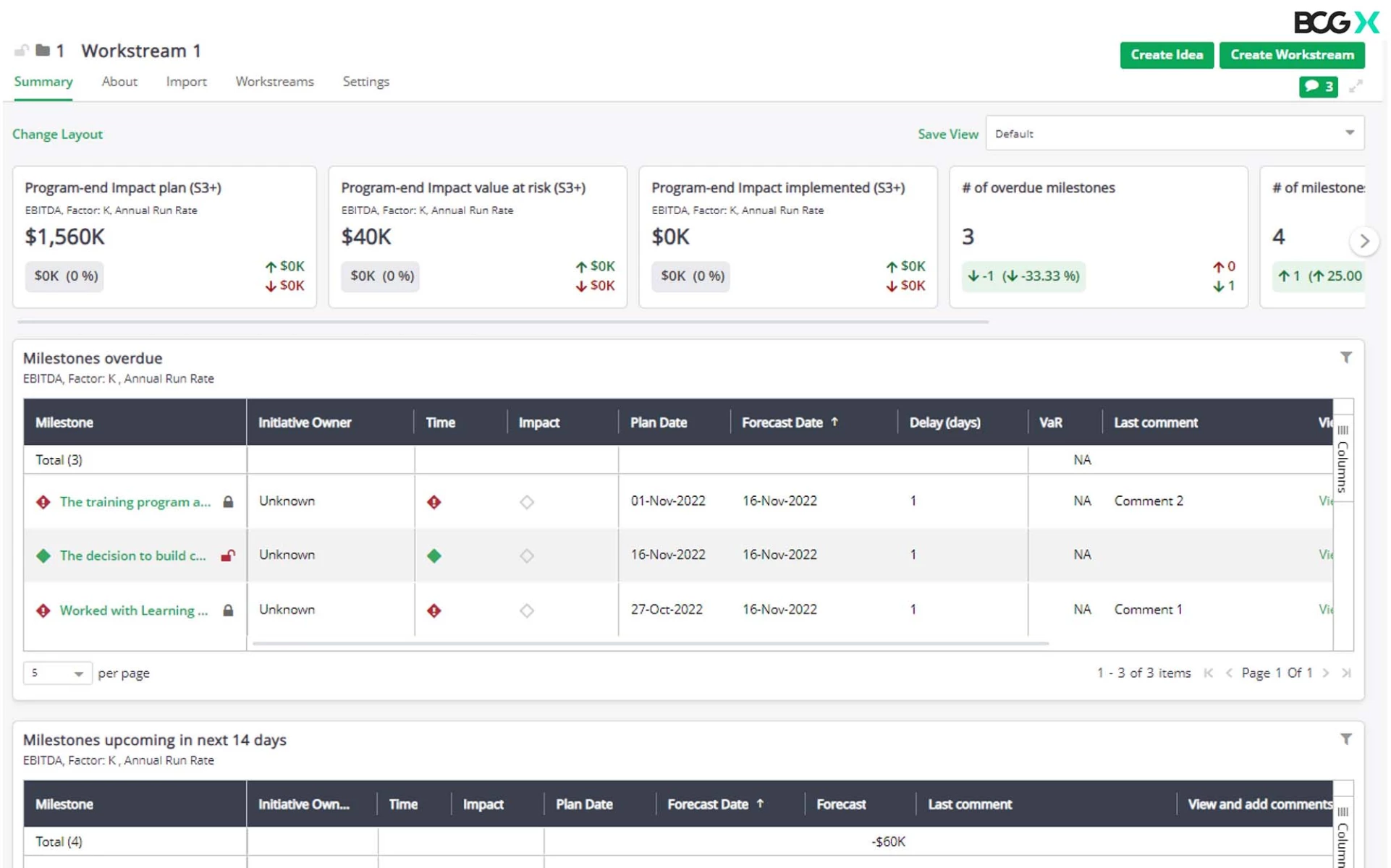Viewport: 1391px width, 868px height.
Task: Click horizontal scrollbar of overdue milestones table
Action: click(651, 642)
